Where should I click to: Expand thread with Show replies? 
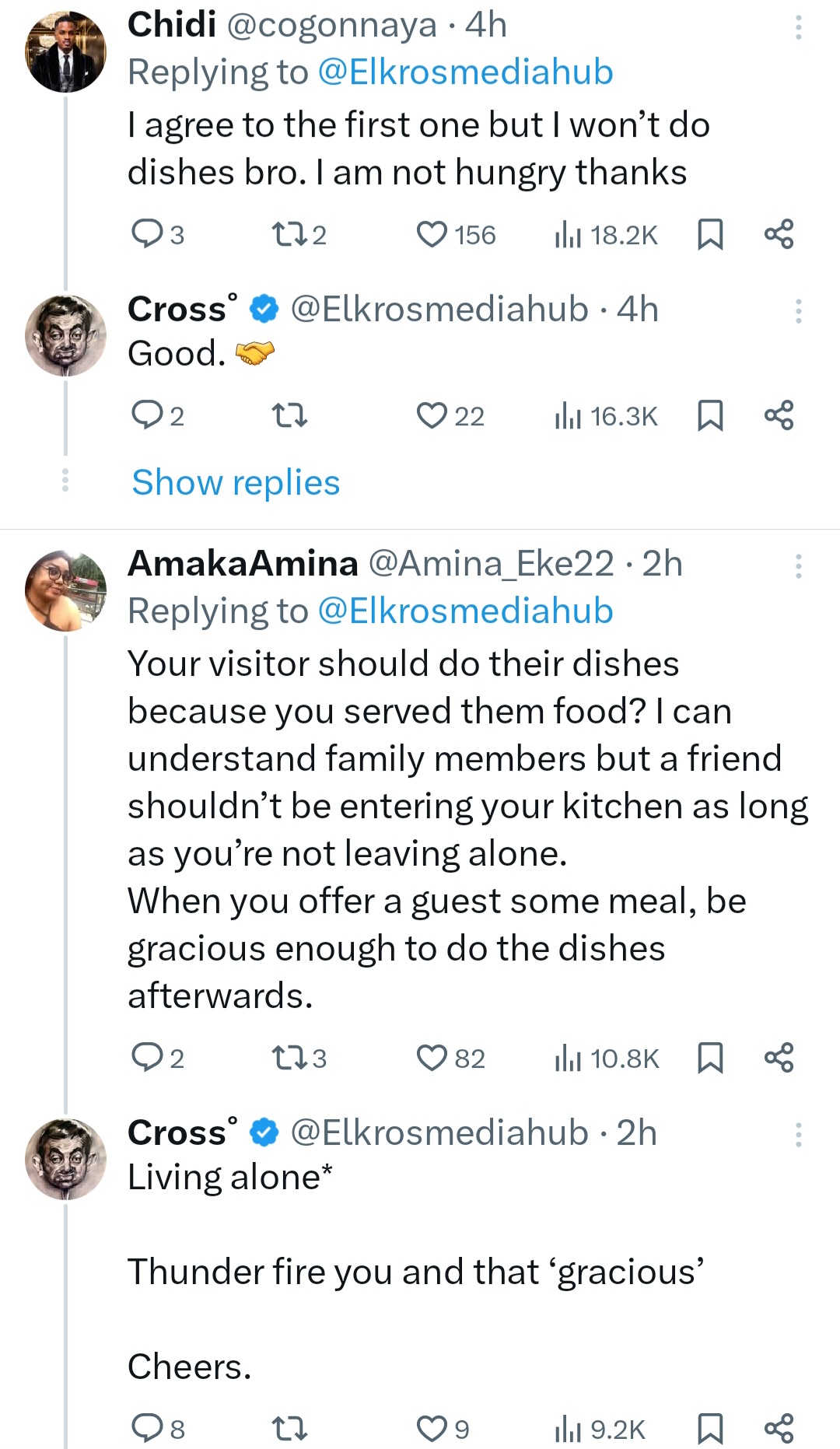[236, 482]
